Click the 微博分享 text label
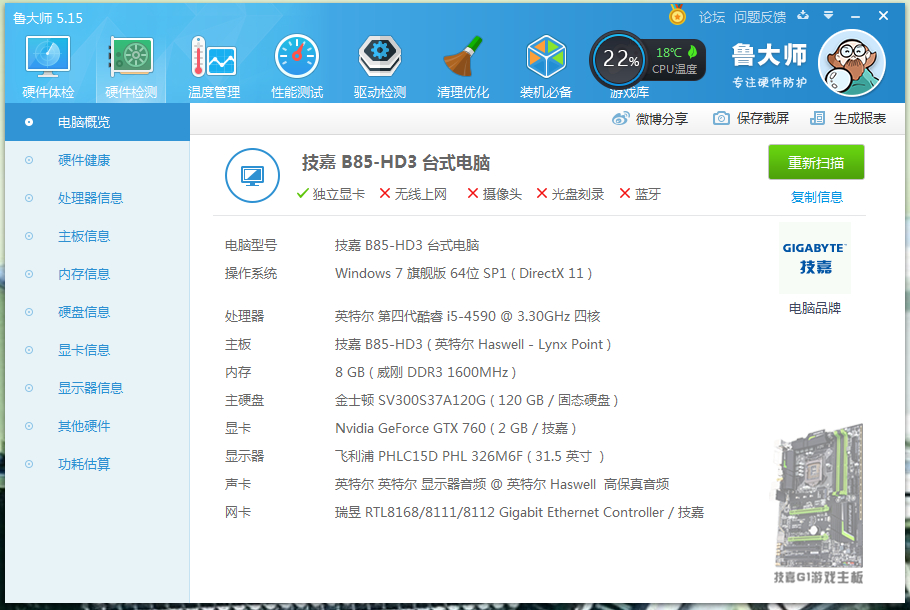 click(x=662, y=119)
